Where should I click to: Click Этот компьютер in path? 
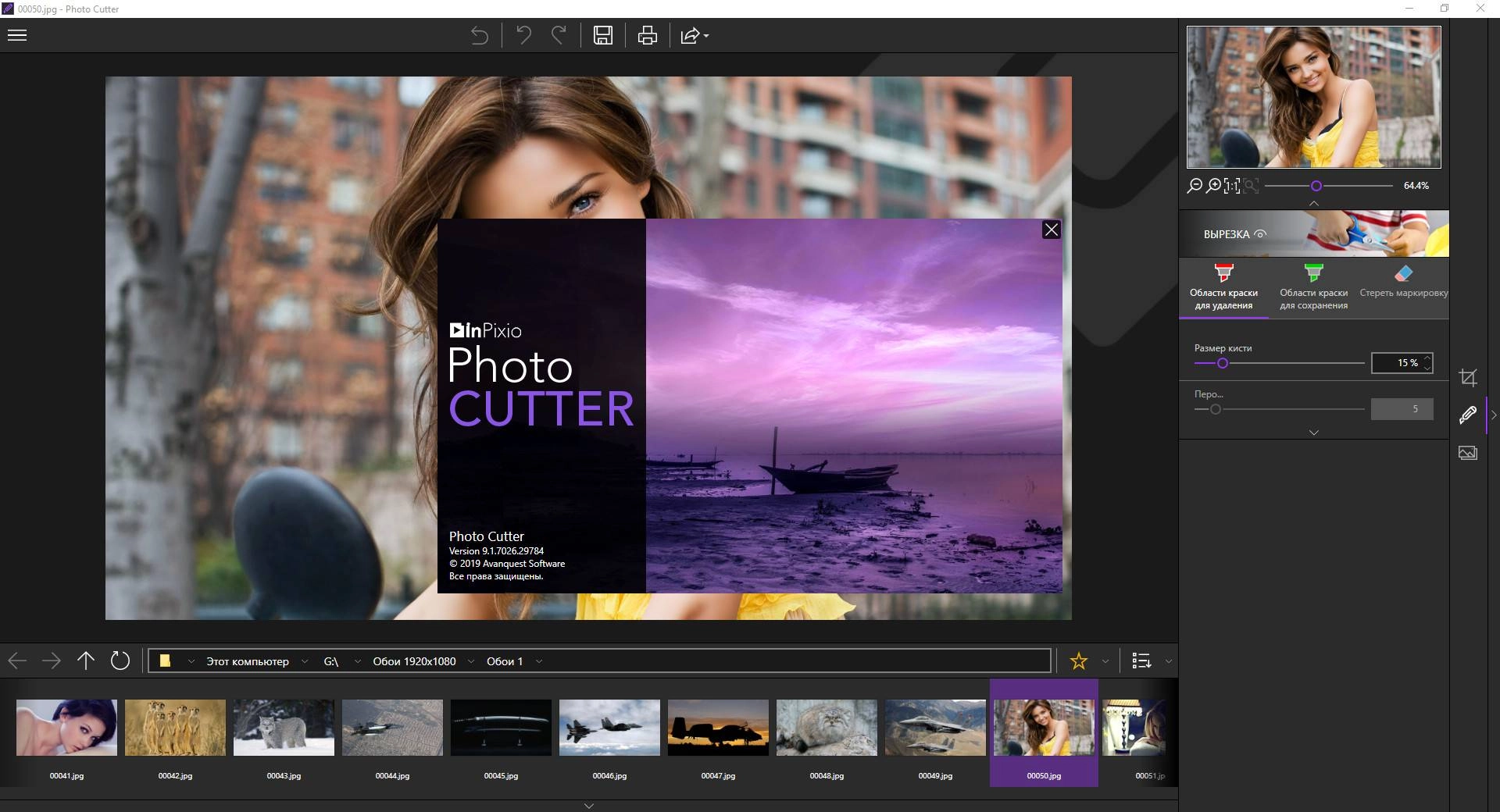point(248,661)
